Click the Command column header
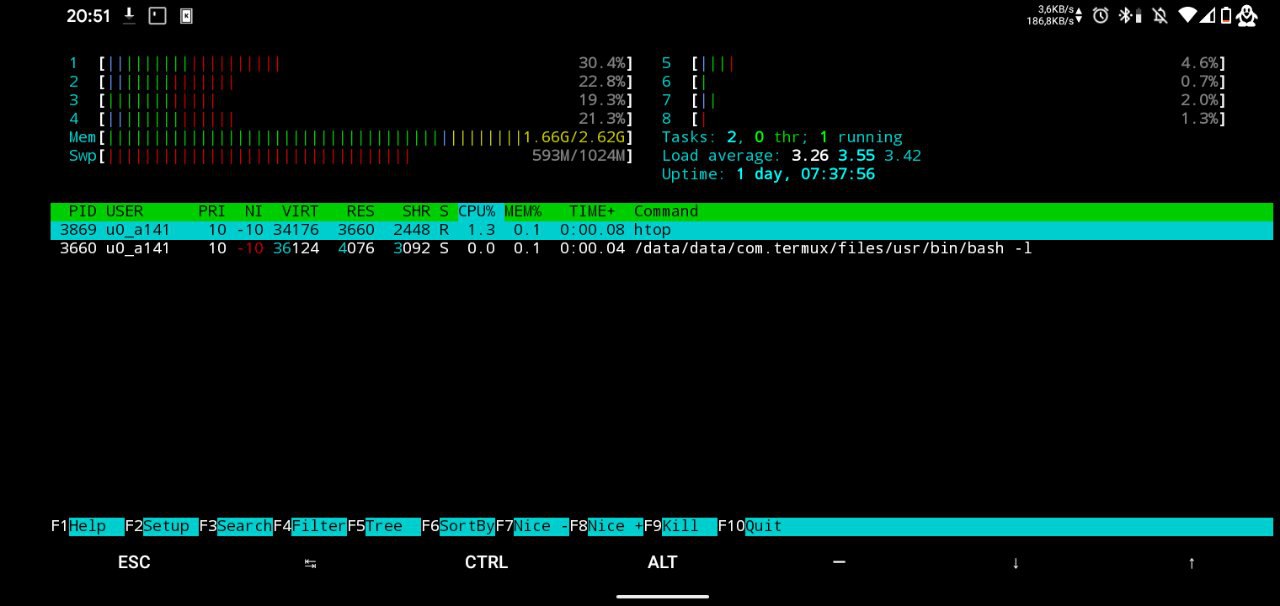This screenshot has height=606, width=1280. (x=666, y=211)
